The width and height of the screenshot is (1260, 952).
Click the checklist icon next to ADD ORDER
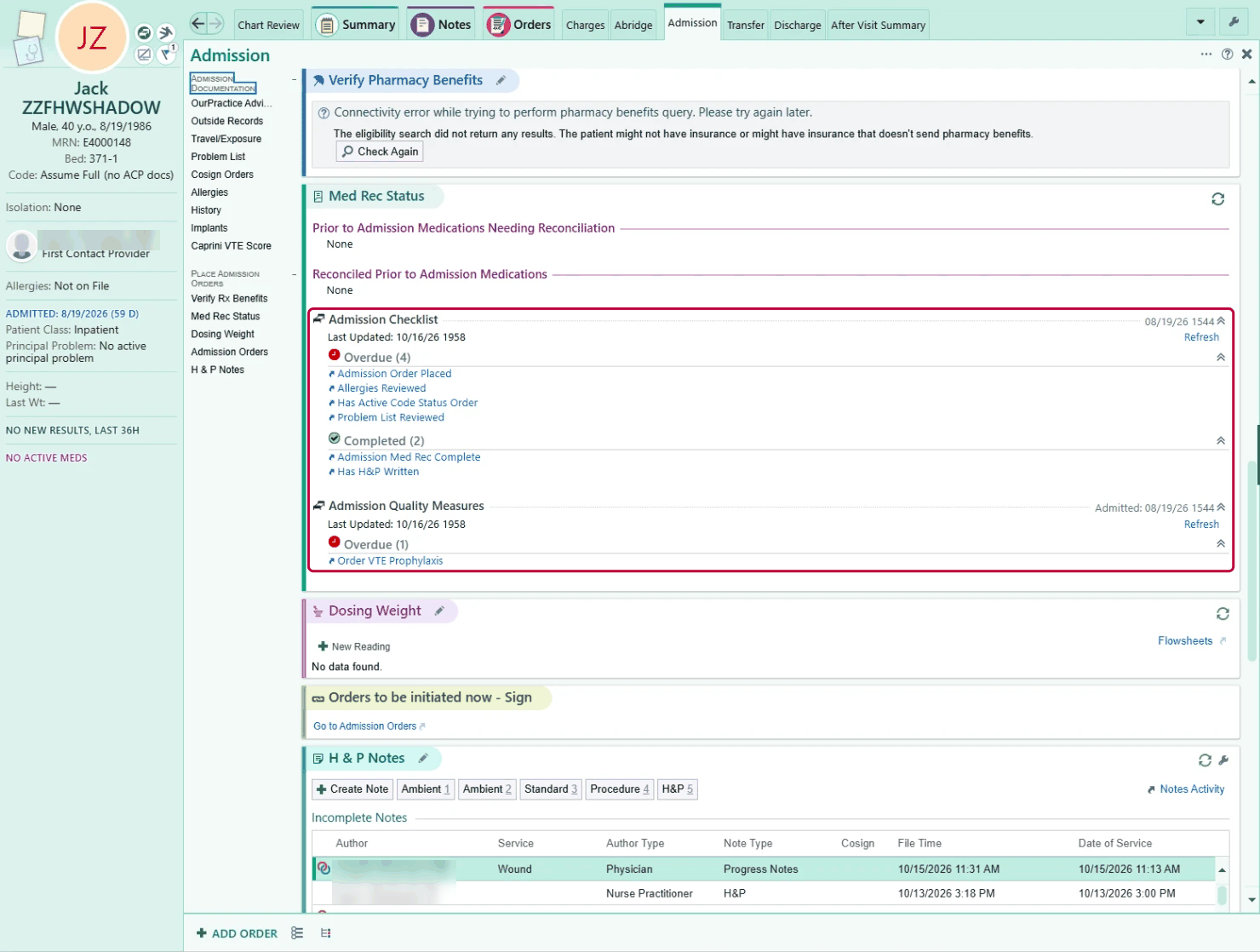[297, 933]
